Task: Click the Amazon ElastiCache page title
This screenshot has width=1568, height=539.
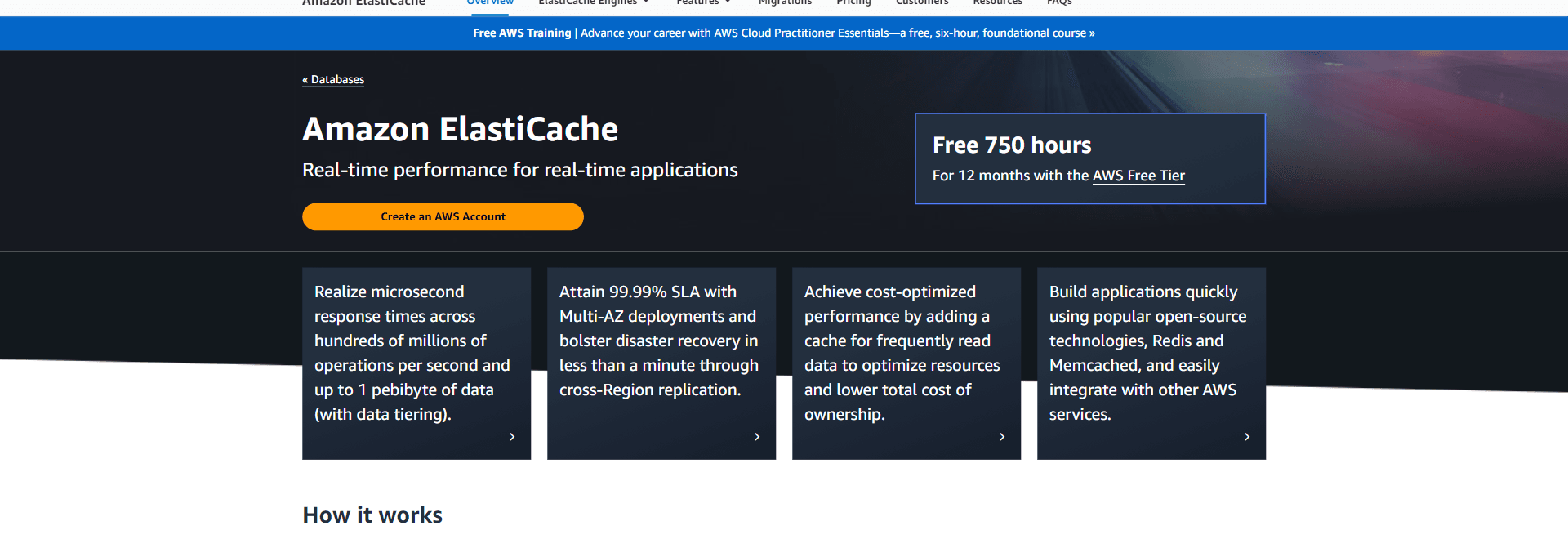Action: coord(460,129)
